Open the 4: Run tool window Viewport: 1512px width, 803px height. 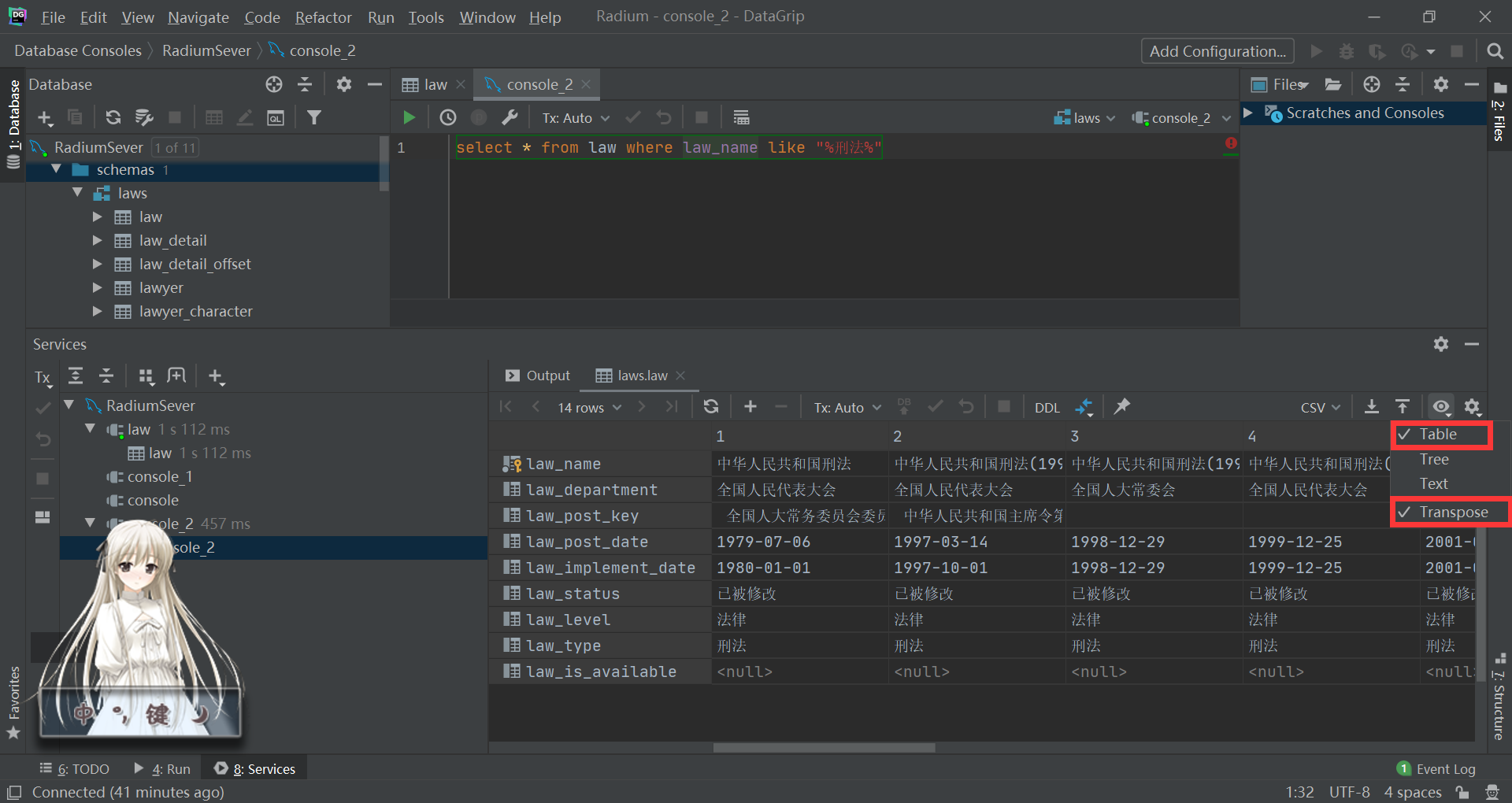(x=162, y=768)
